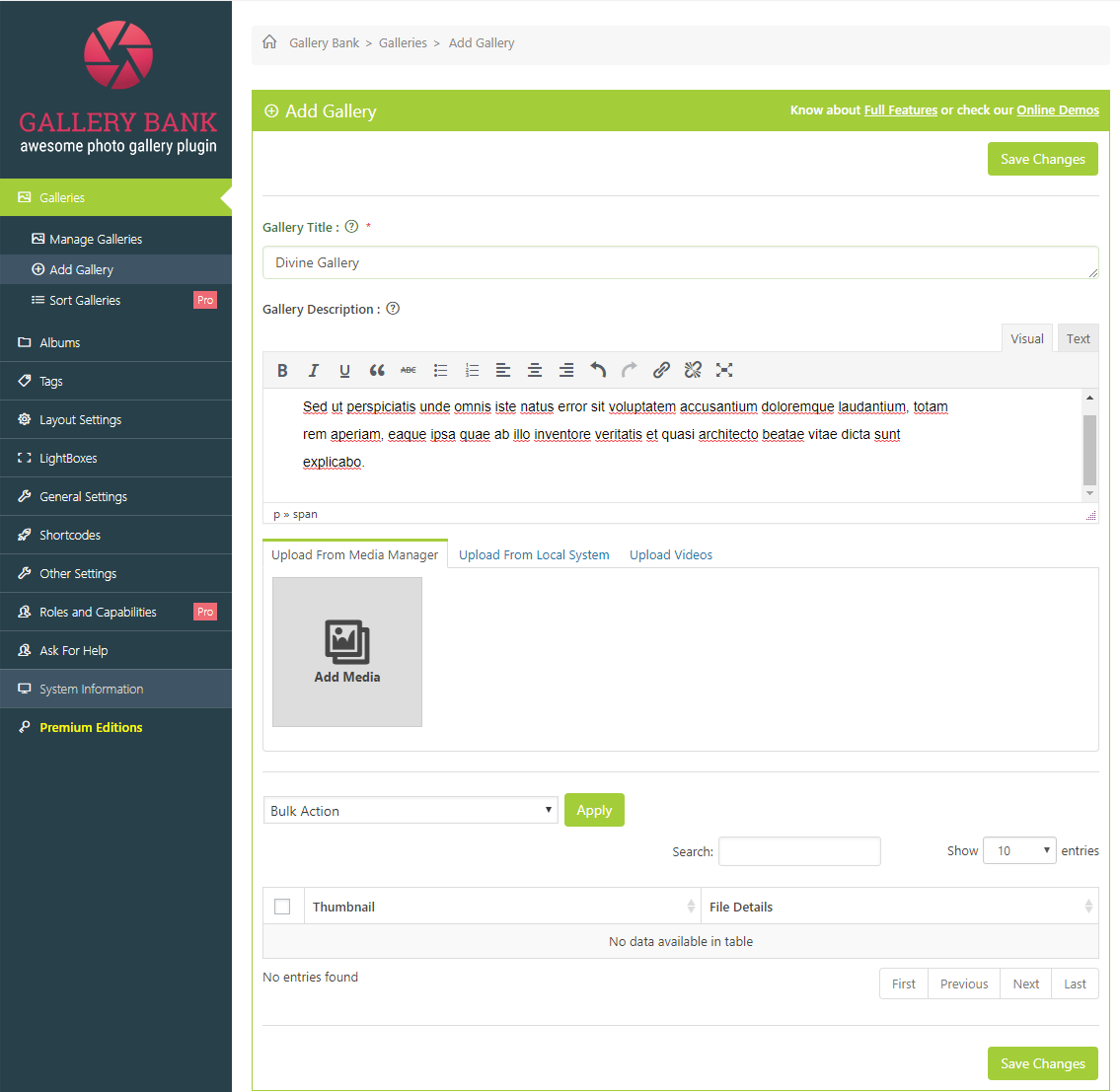
Task: Sort table by Thumbnail column
Action: (x=503, y=907)
